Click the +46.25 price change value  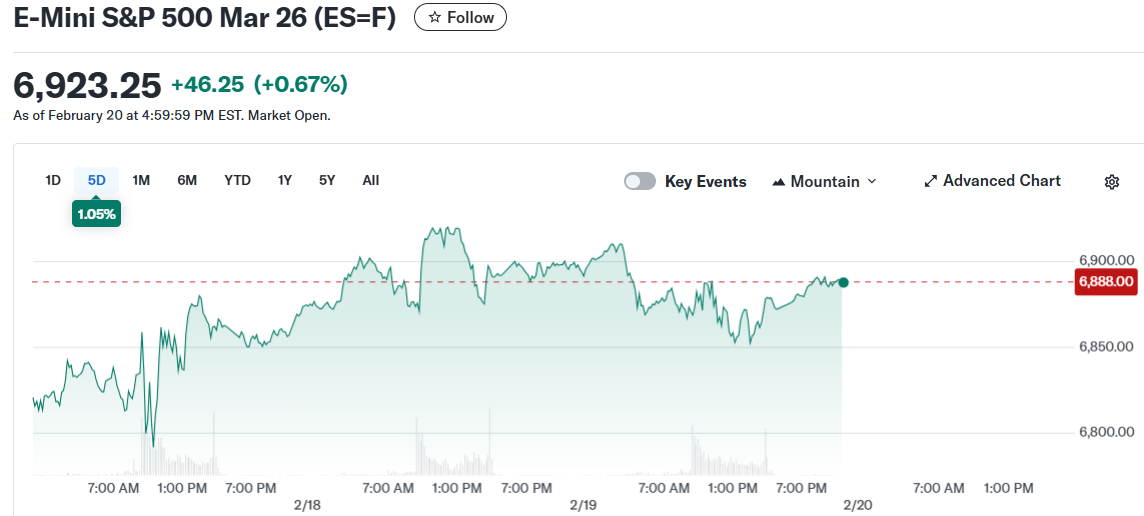(207, 85)
